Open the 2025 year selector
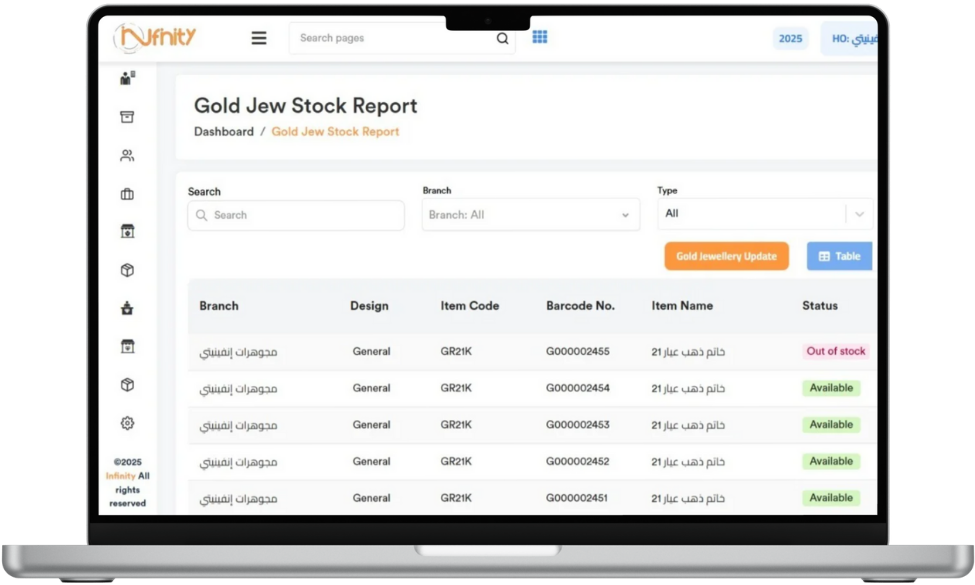 click(790, 39)
